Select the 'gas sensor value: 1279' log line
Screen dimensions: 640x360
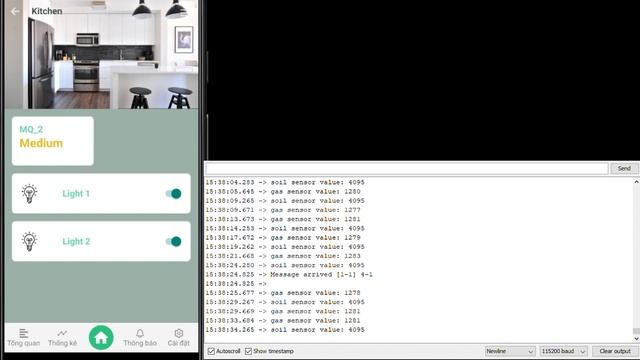283,238
